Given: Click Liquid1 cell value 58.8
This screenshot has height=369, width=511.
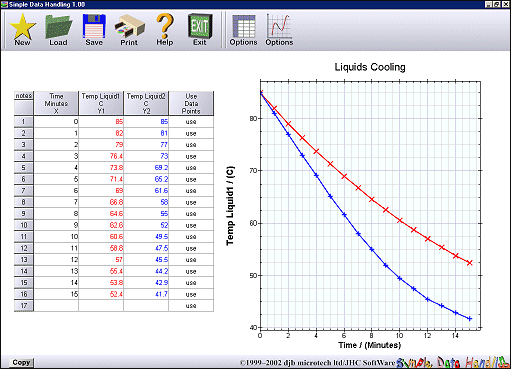Looking at the screenshot, I should (x=101, y=248).
